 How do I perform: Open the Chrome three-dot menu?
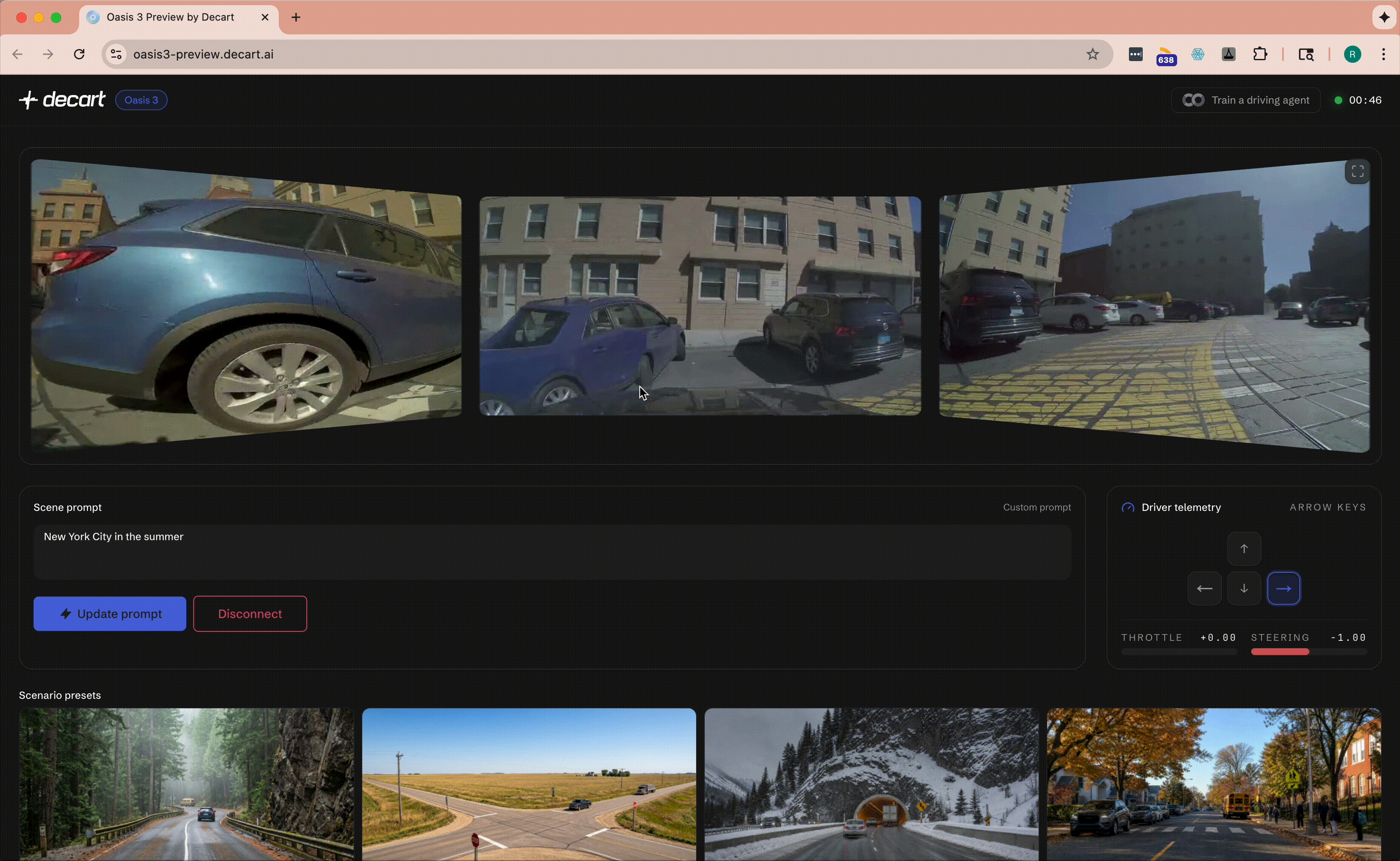tap(1384, 55)
